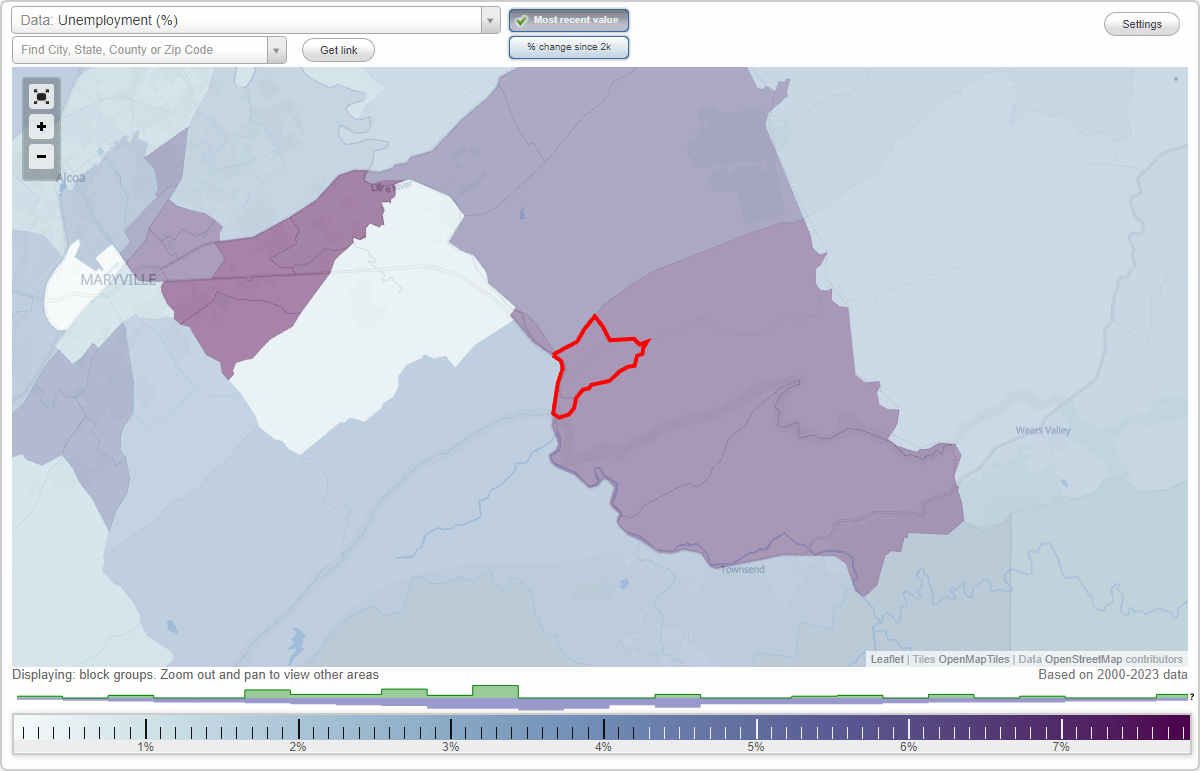The image size is (1200, 771).
Task: Click the Get link button
Action: pyautogui.click(x=338, y=50)
